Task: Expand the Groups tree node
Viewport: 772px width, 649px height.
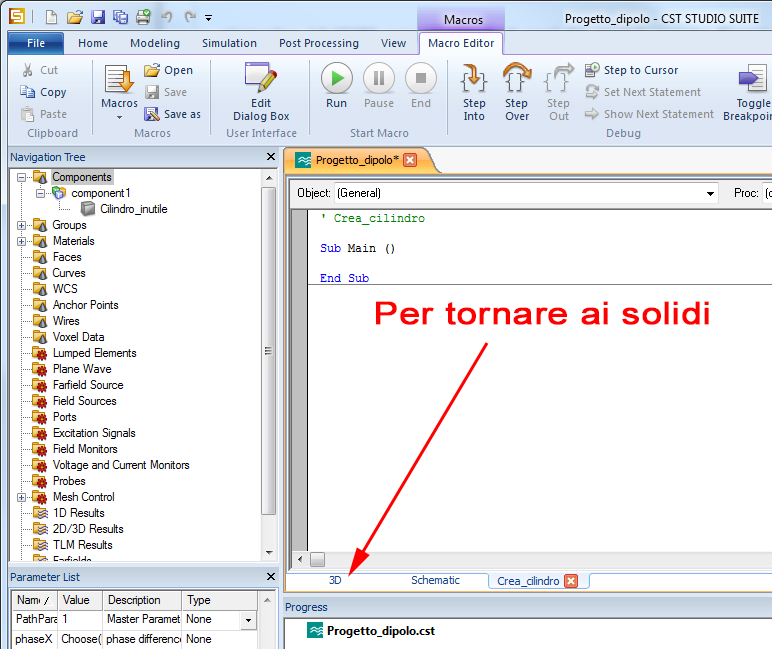Action: 21,225
